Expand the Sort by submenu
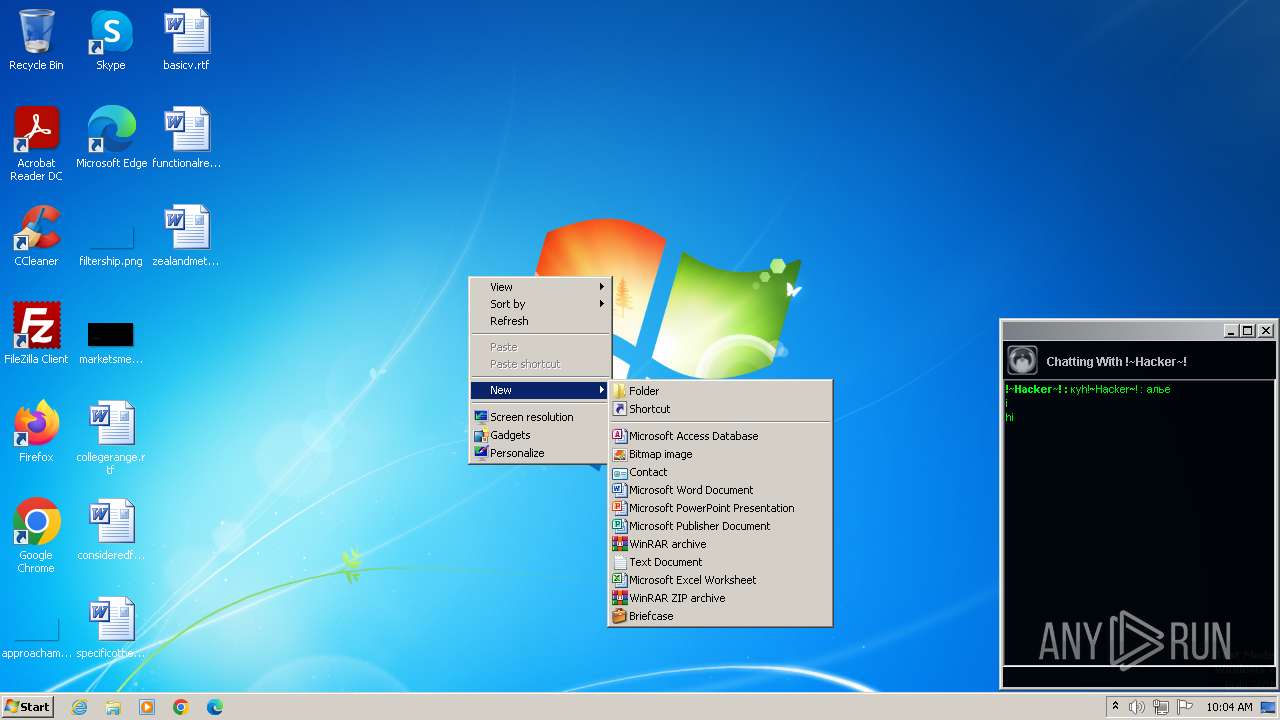The width and height of the screenshot is (1280, 720). [540, 304]
